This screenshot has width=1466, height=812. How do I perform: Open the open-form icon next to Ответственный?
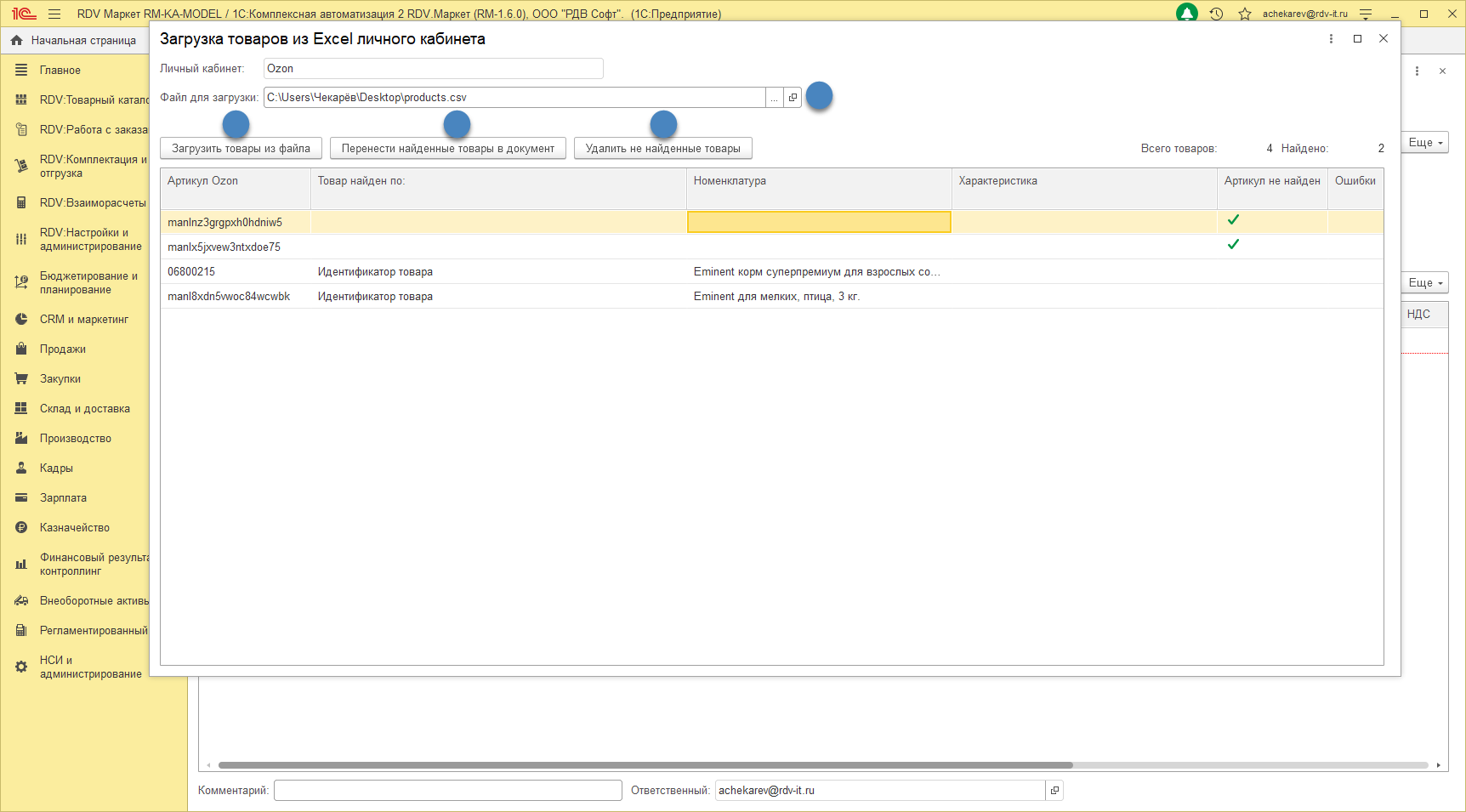(1054, 791)
